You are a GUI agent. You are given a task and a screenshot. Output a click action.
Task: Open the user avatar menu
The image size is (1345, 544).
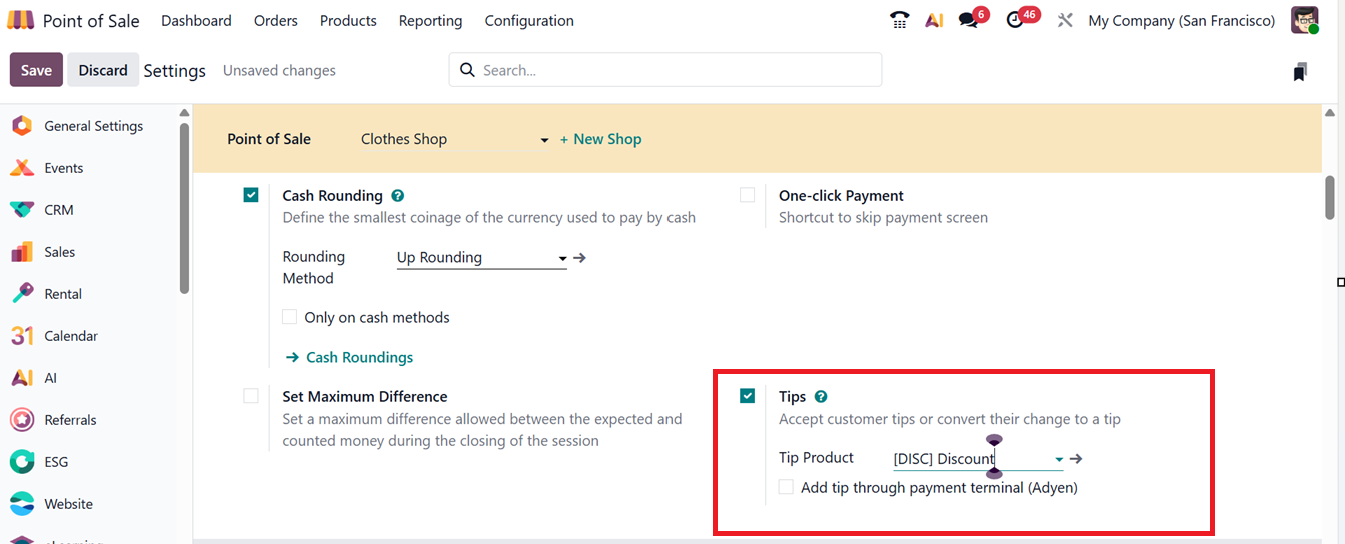click(x=1304, y=20)
